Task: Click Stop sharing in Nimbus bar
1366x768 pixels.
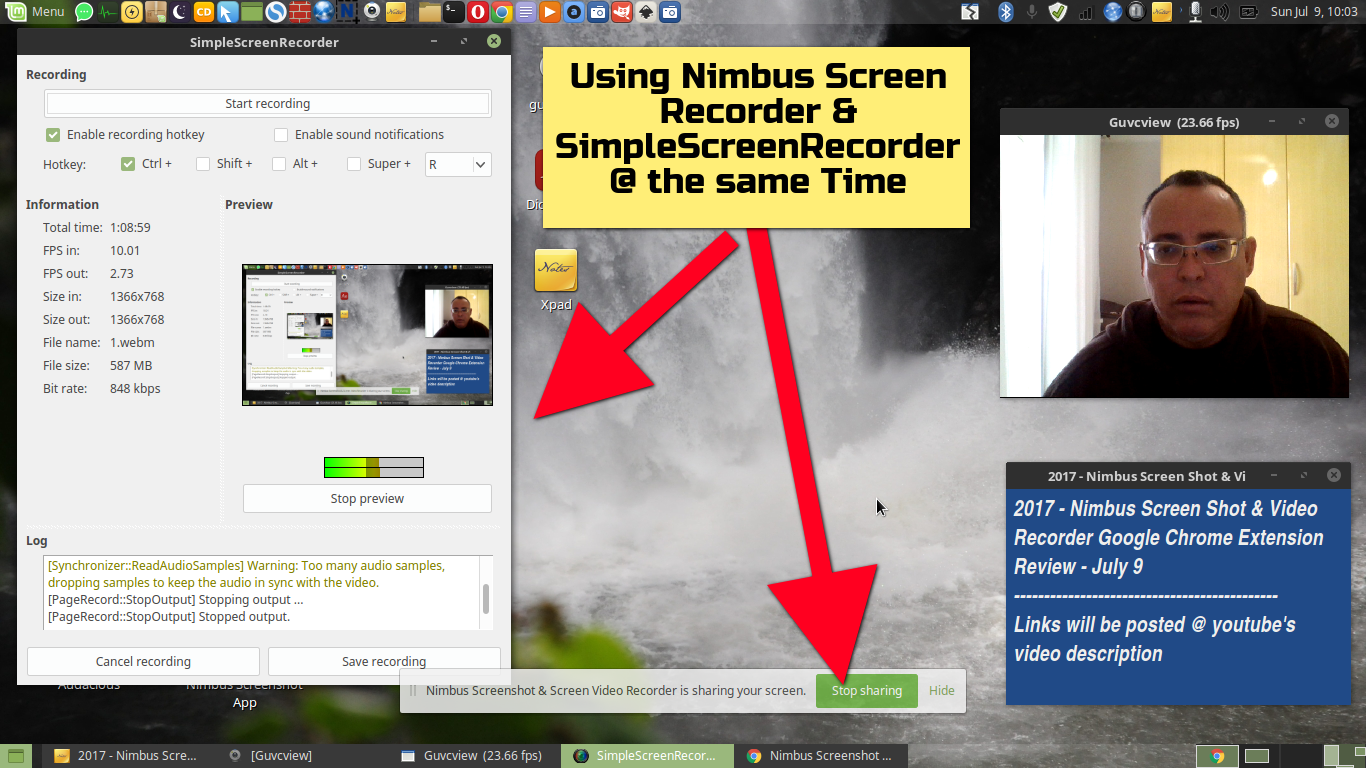Action: pyautogui.click(x=867, y=690)
